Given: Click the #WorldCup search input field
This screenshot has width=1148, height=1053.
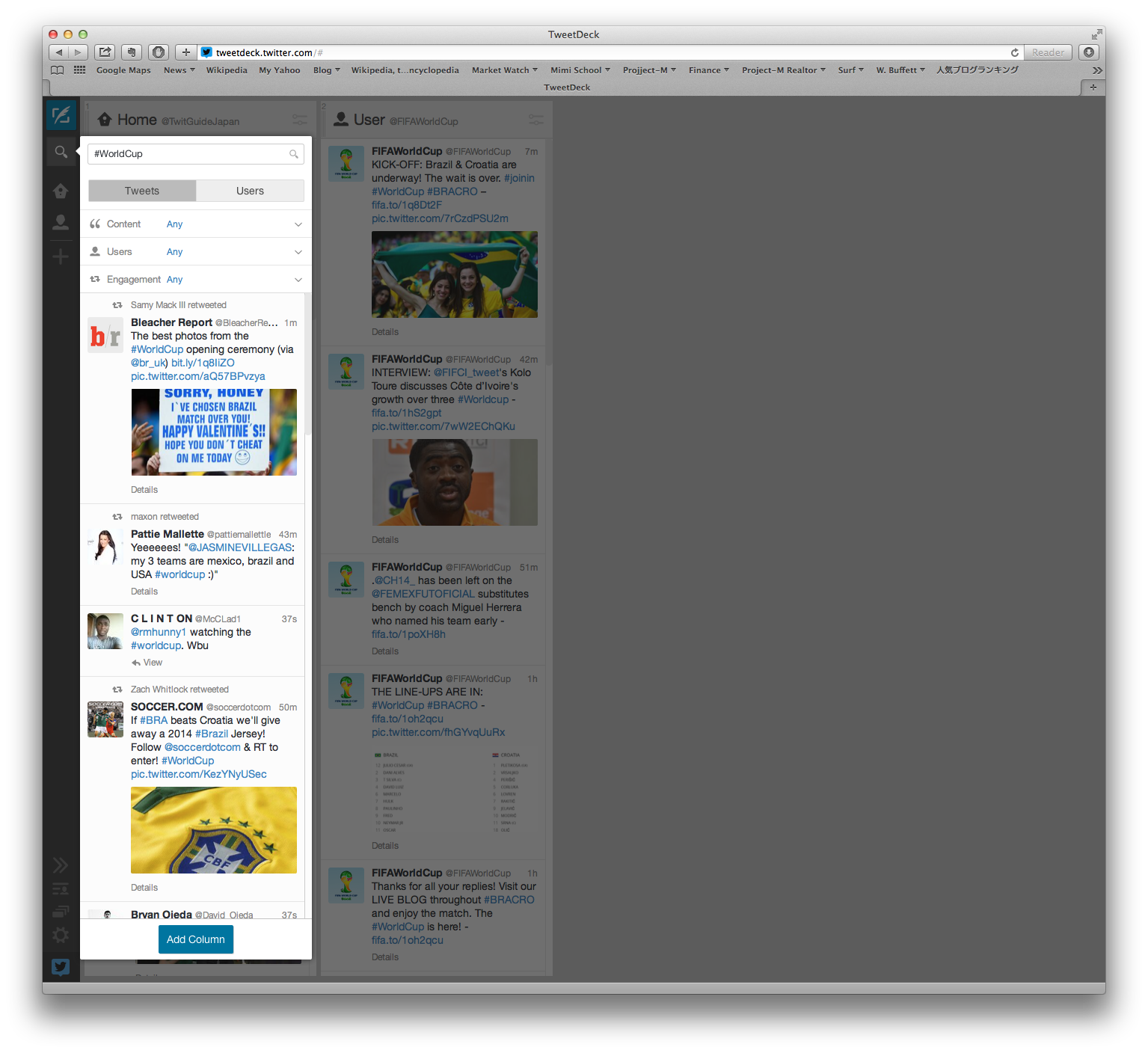Looking at the screenshot, I should tap(196, 154).
